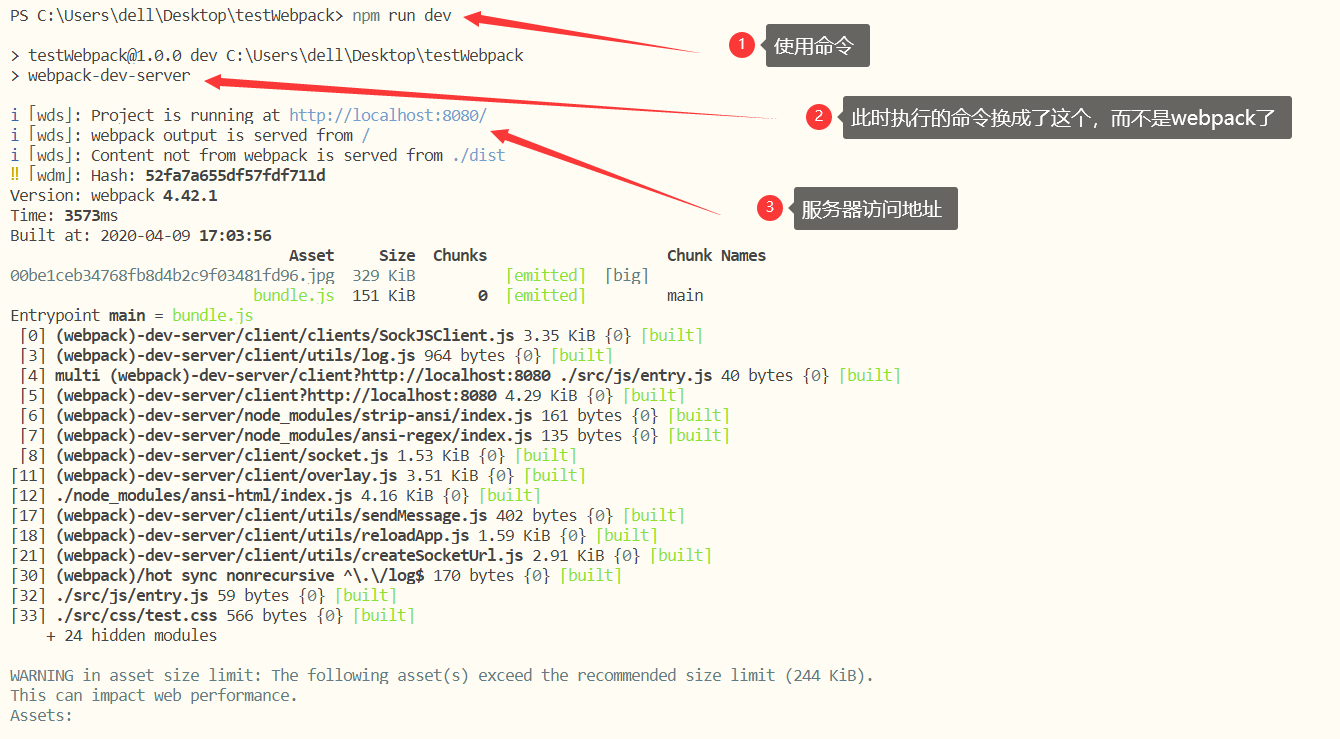Screen dimensions: 1340x739
Task: Select the ansi-regex/index.js module row
Action: 374,435
